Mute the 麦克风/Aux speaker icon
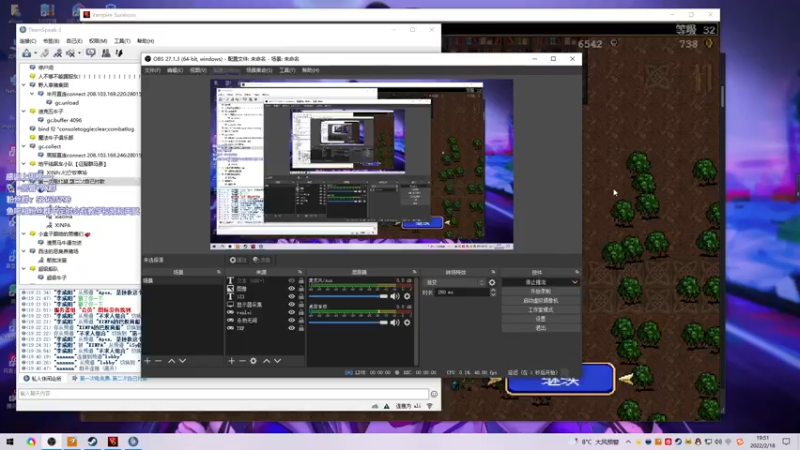Screen dimensions: 800x450 395,296
